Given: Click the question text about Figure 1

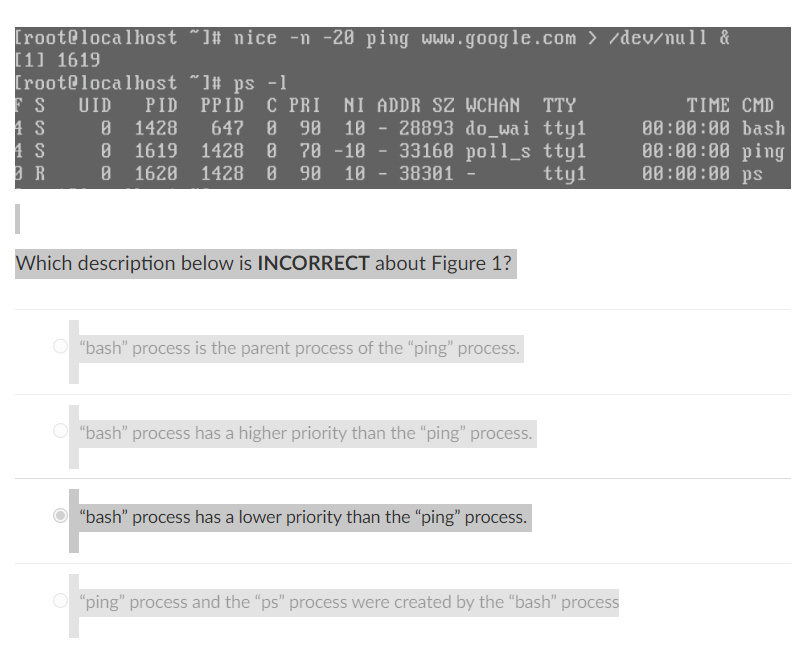Looking at the screenshot, I should pos(265,263).
